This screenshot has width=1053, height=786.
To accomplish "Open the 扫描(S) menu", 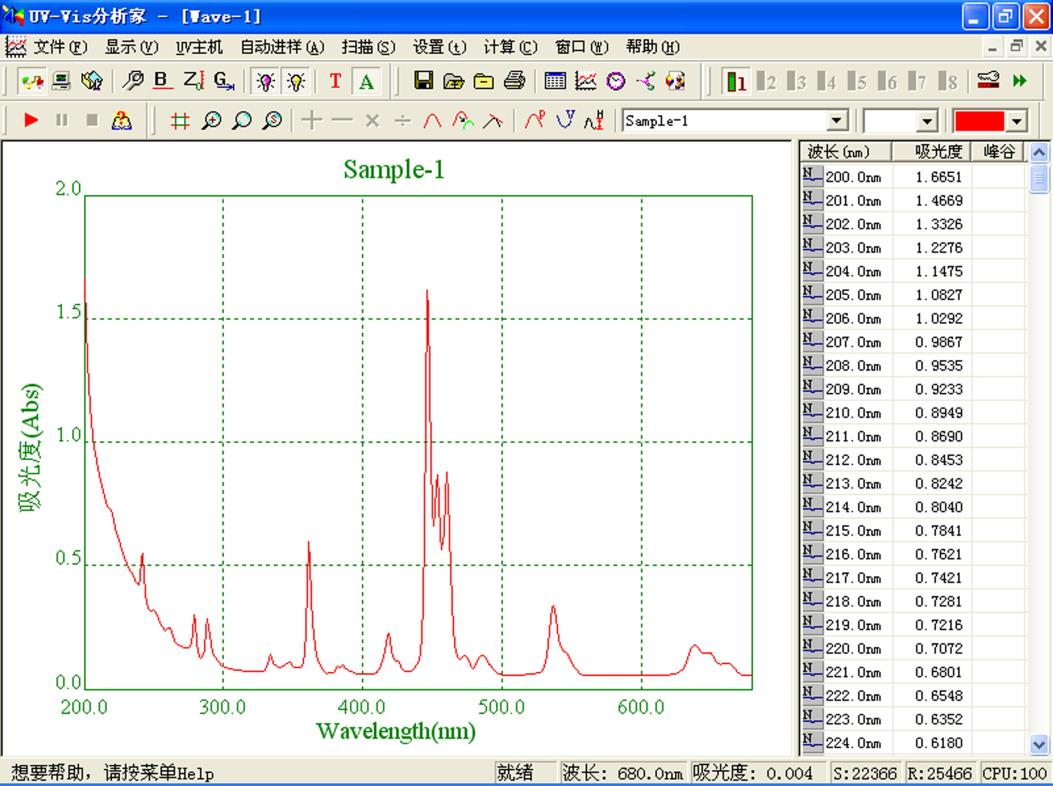I will [368, 47].
